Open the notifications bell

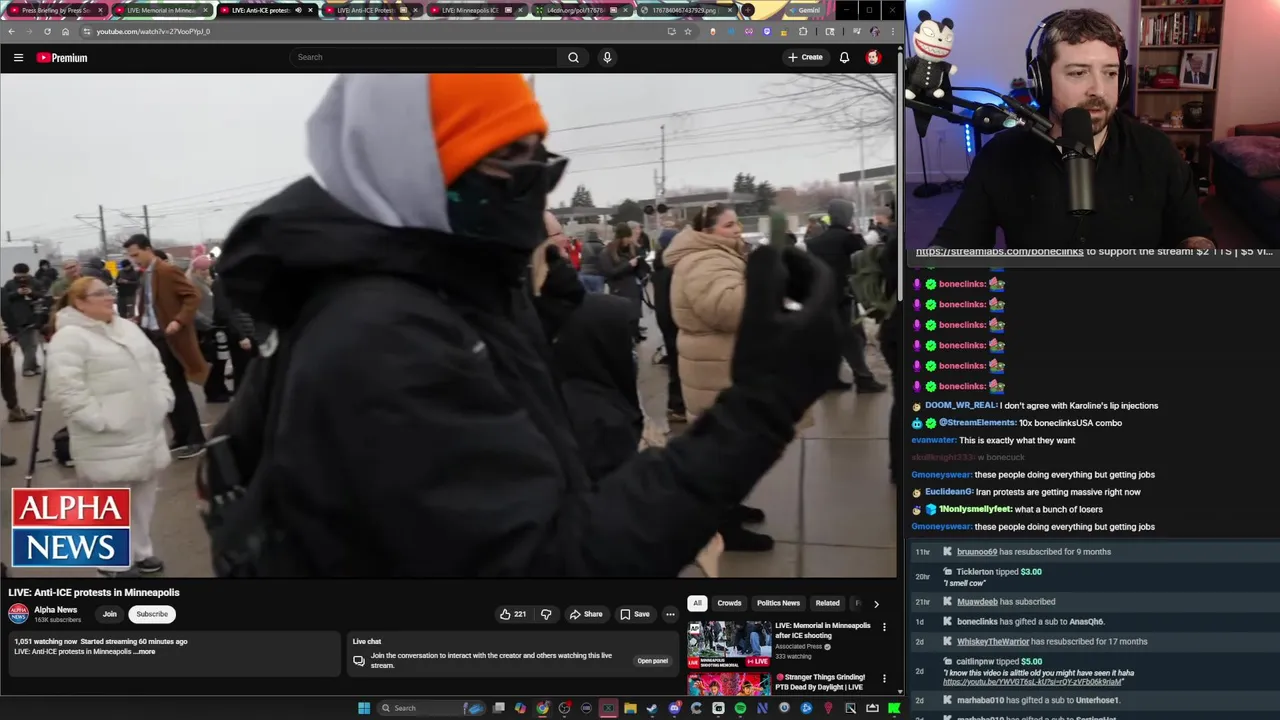[844, 57]
